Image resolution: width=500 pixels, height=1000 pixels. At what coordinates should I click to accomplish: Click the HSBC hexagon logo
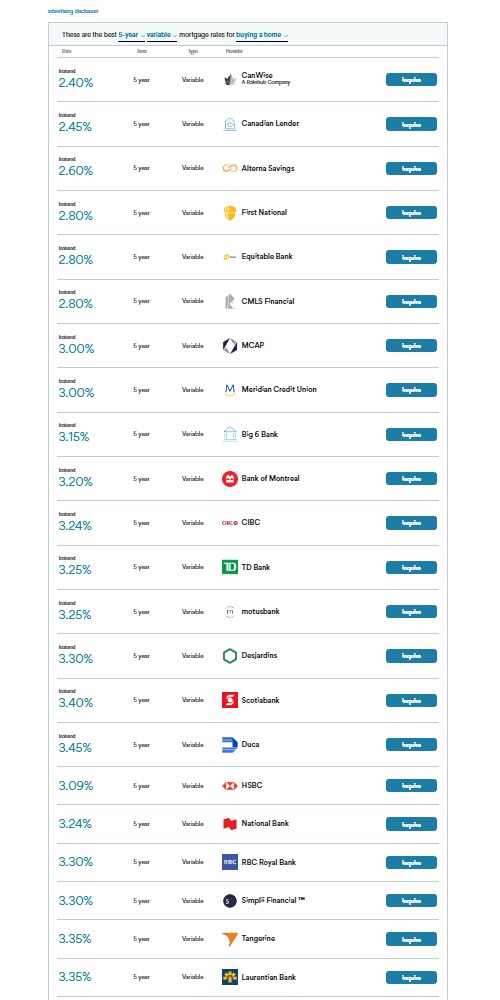[230, 786]
